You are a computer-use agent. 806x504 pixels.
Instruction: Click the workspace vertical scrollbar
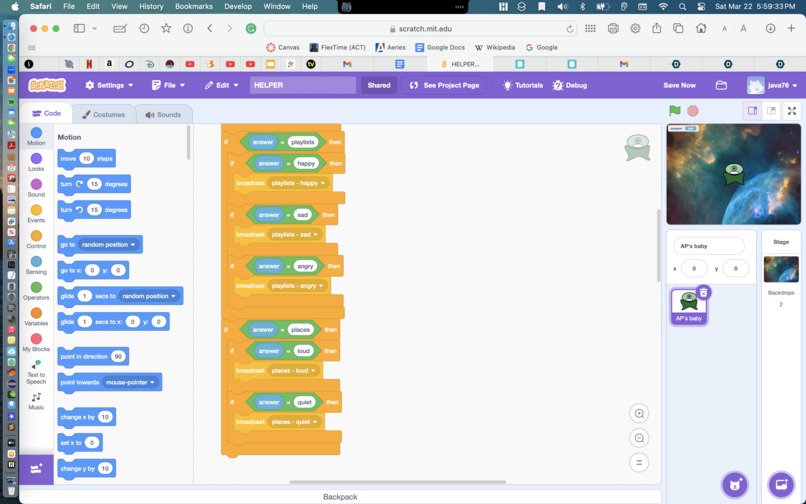[x=658, y=245]
